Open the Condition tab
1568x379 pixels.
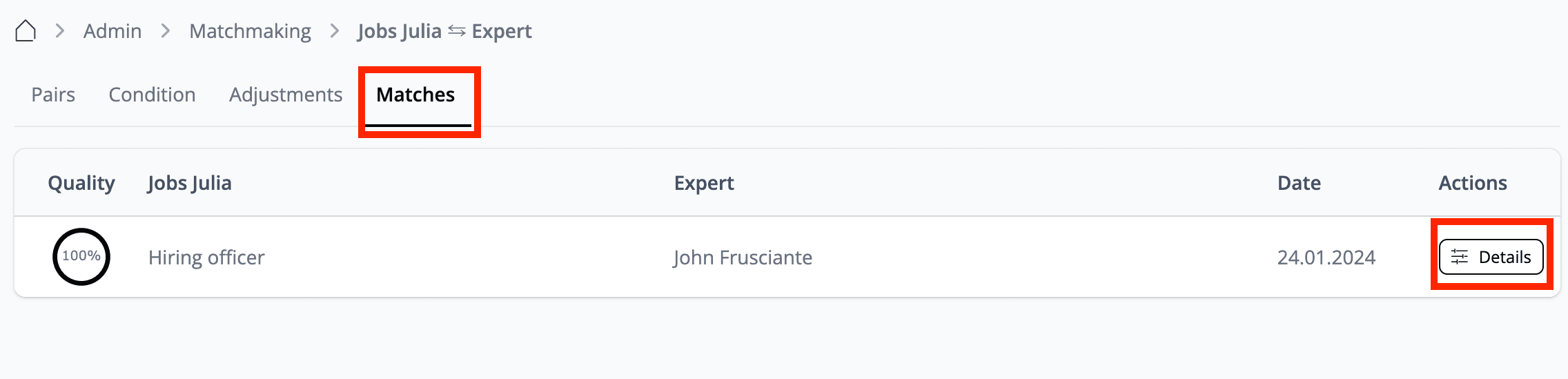(152, 95)
